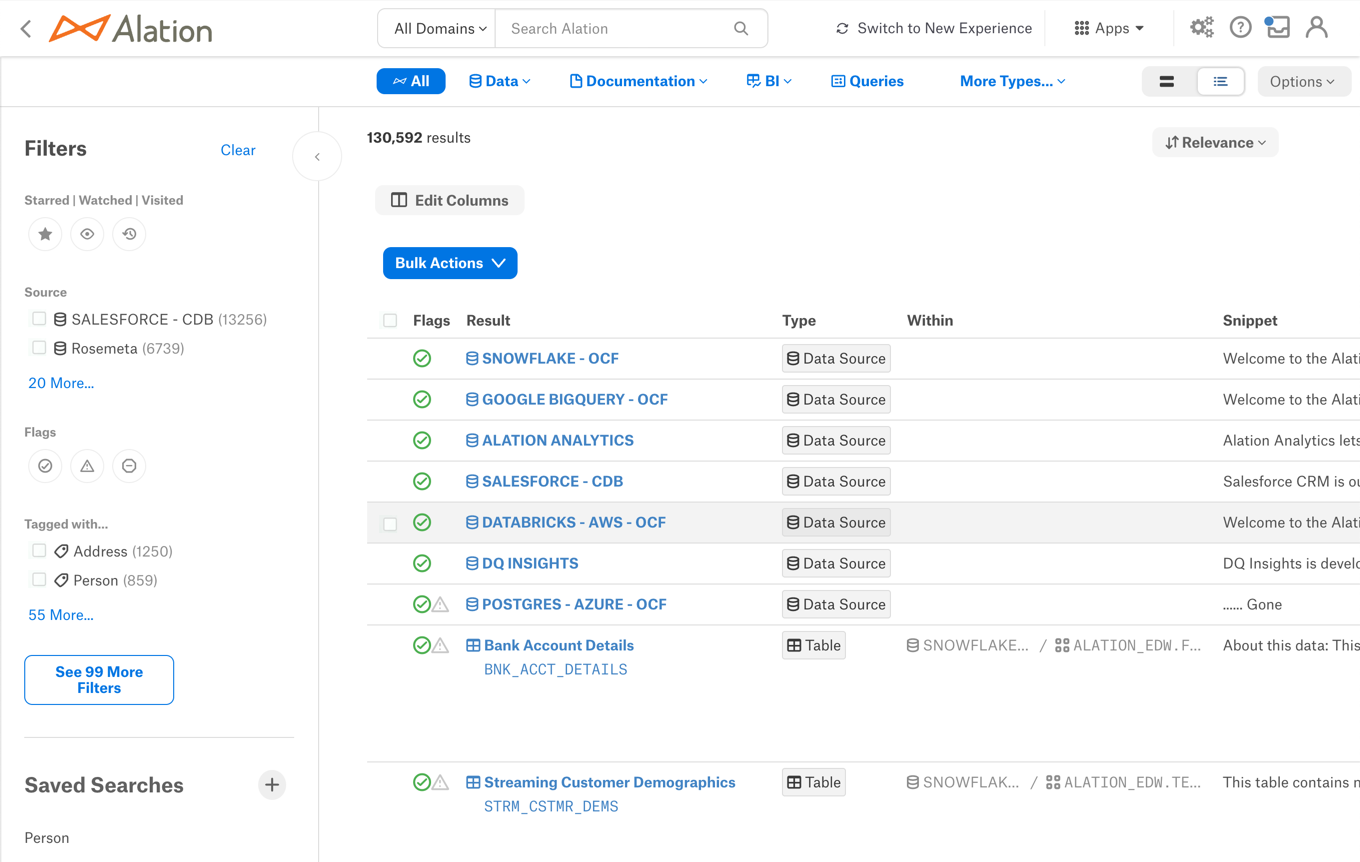Click the endorsed icon for SNOWFLAKE - OCF

pyautogui.click(x=422, y=358)
